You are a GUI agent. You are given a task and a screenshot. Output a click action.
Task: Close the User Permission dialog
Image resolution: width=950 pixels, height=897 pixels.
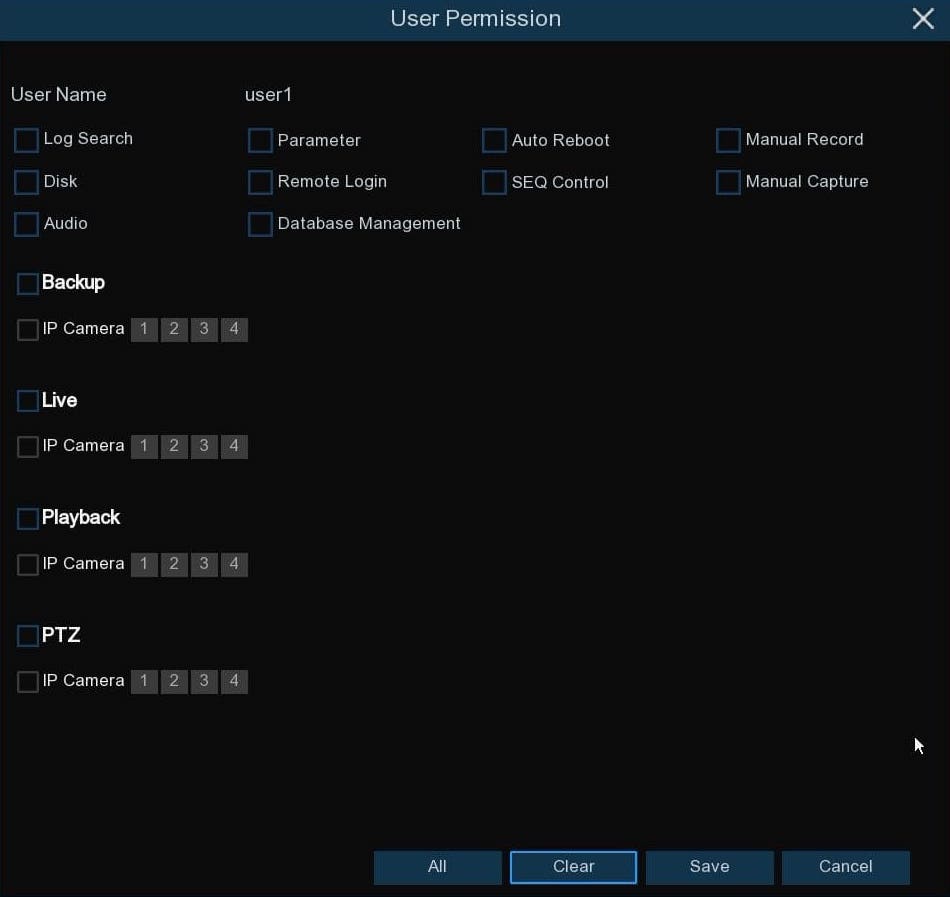(x=922, y=19)
